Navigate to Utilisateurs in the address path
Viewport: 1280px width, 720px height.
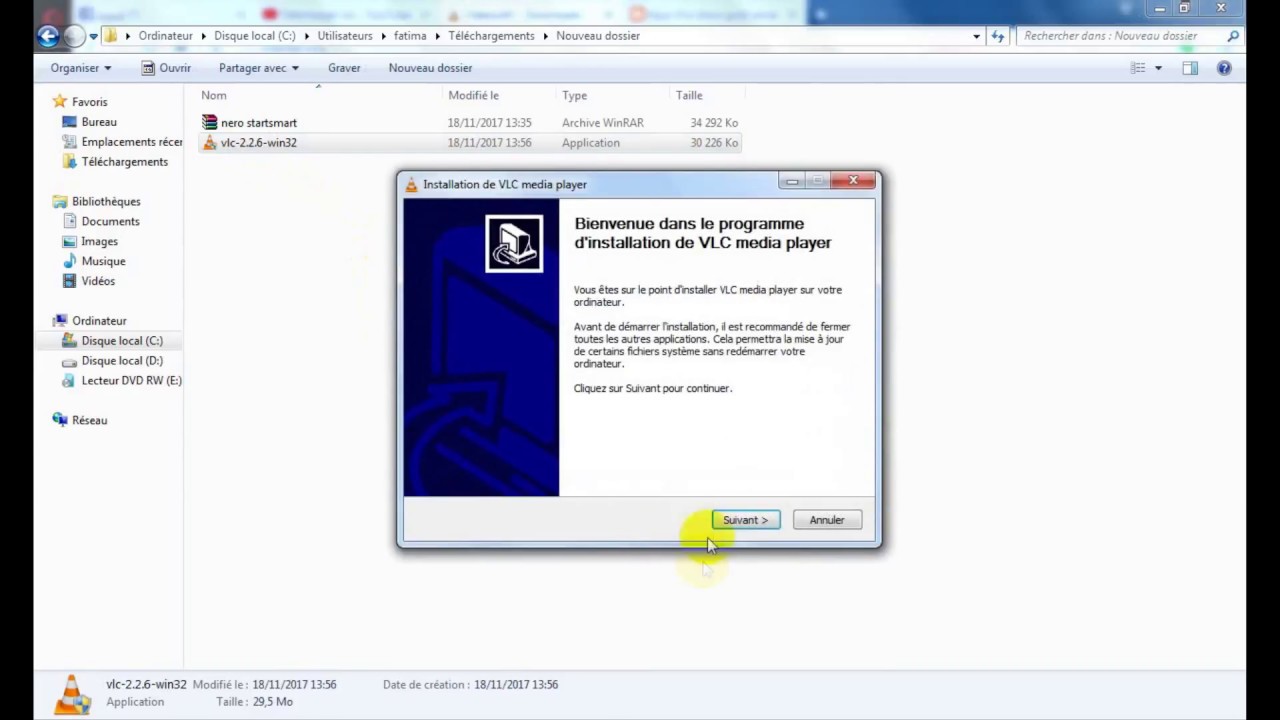[x=345, y=36]
